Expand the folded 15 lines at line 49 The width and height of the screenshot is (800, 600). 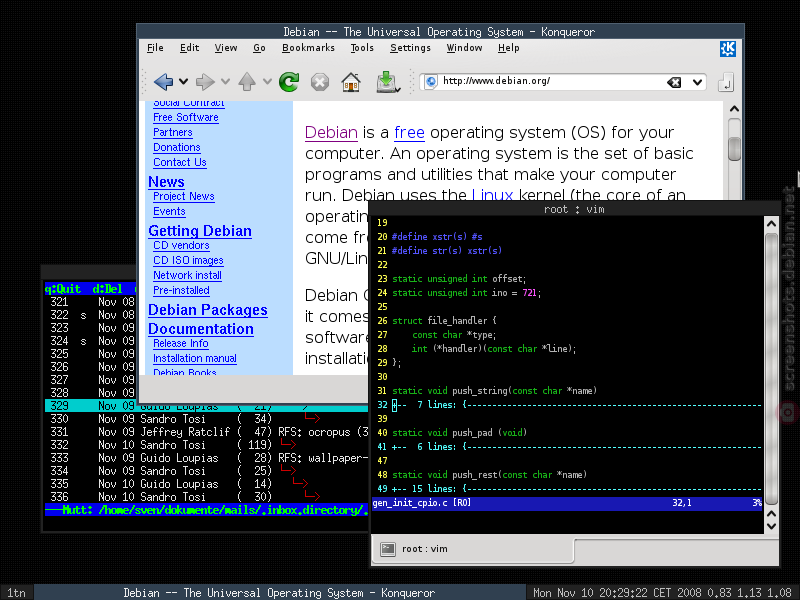tap(577, 489)
